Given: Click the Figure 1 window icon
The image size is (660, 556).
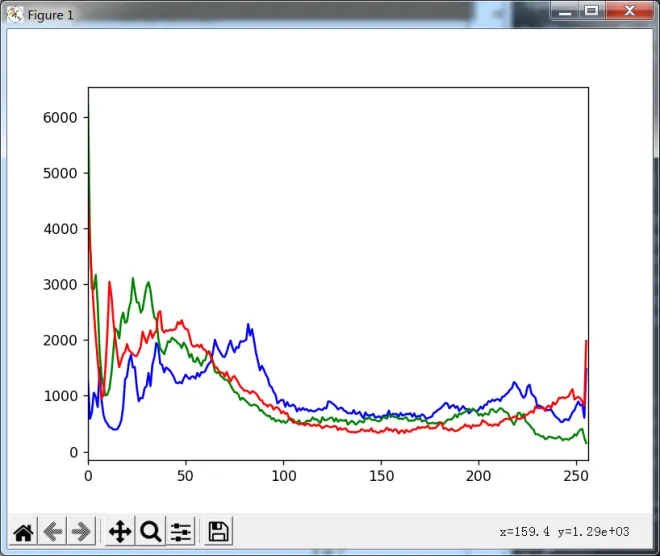Looking at the screenshot, I should 14,14.
